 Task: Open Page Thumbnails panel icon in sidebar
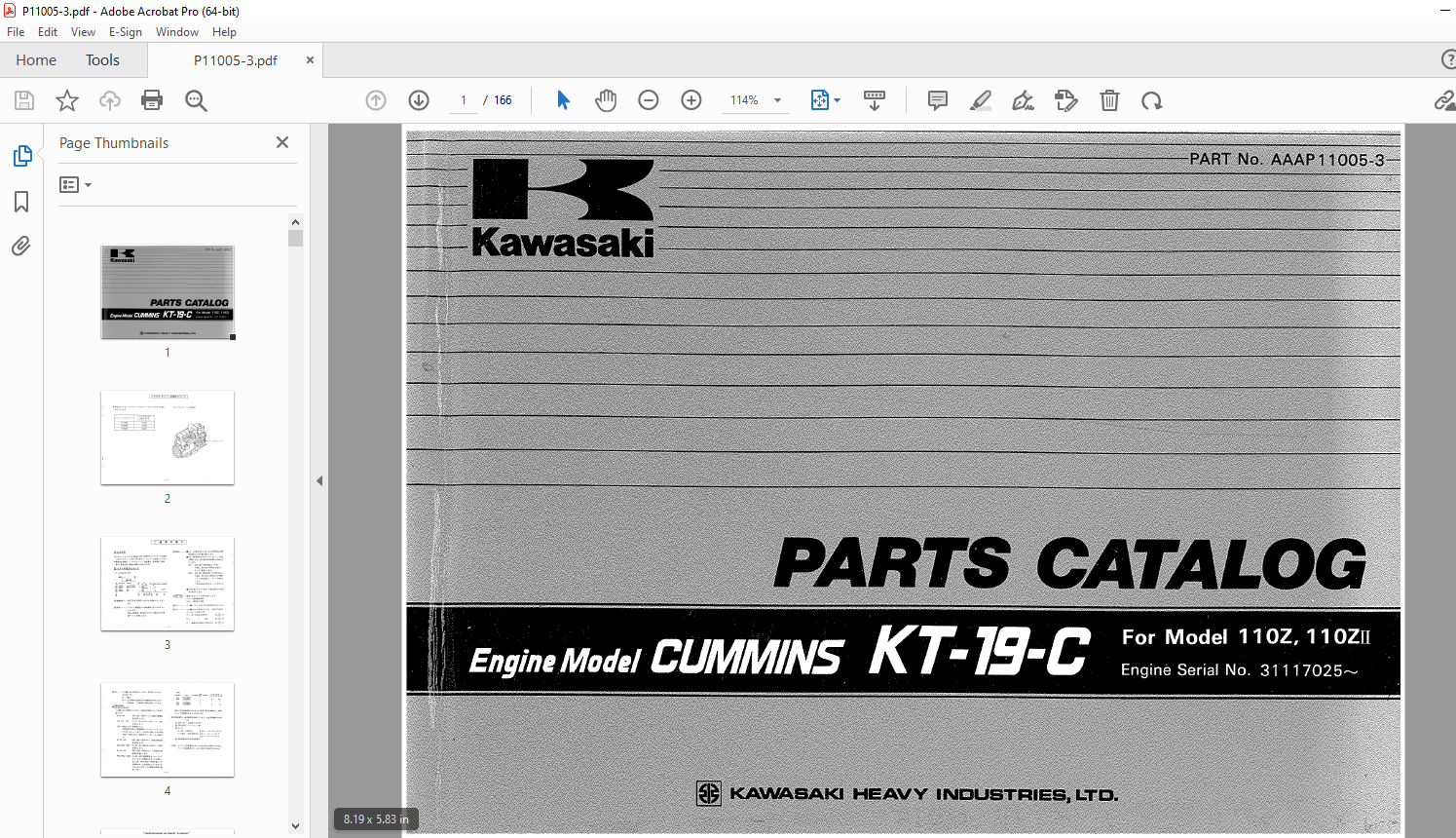pos(21,156)
